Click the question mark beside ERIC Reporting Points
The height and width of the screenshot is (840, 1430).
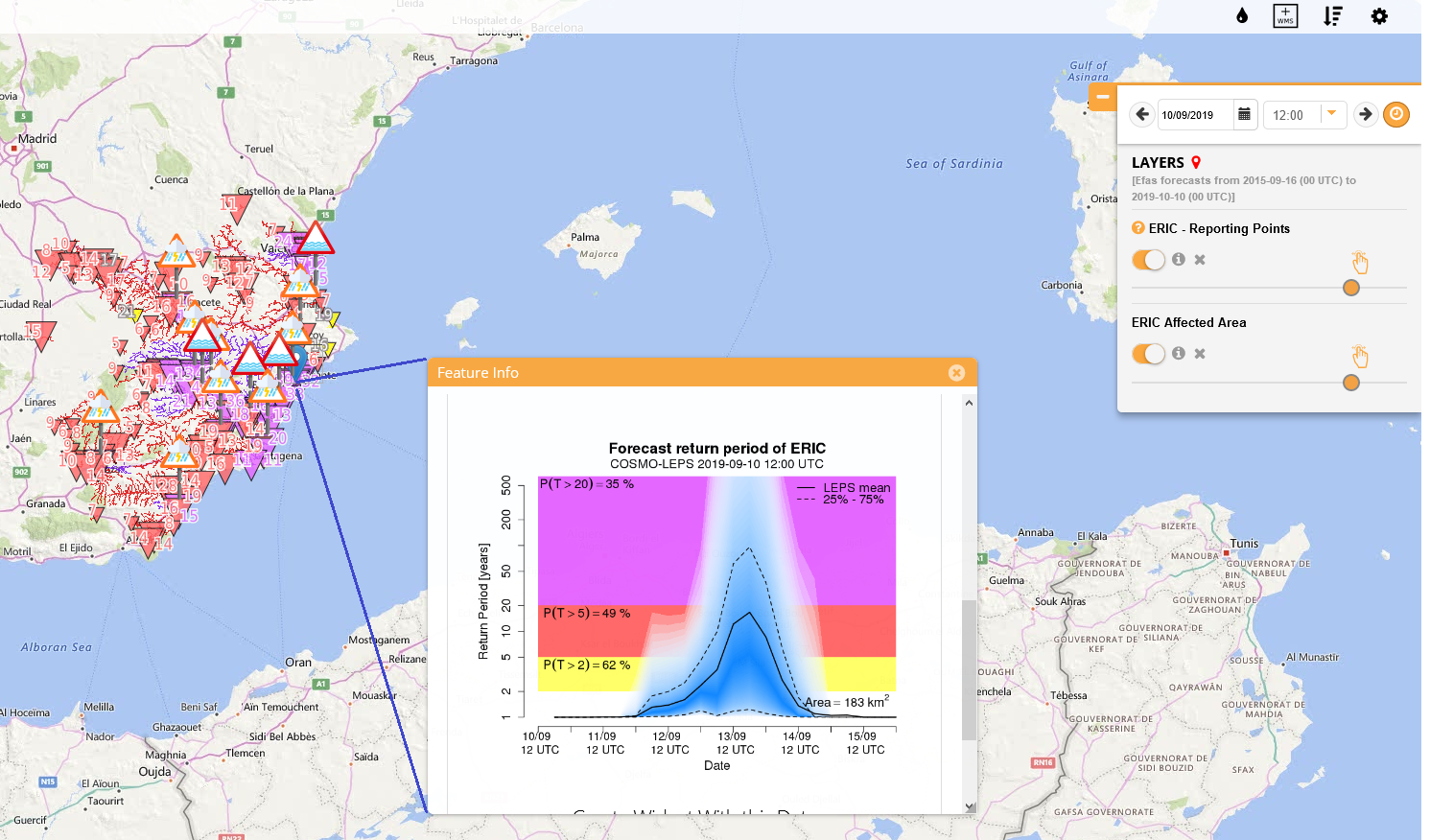click(x=1137, y=228)
